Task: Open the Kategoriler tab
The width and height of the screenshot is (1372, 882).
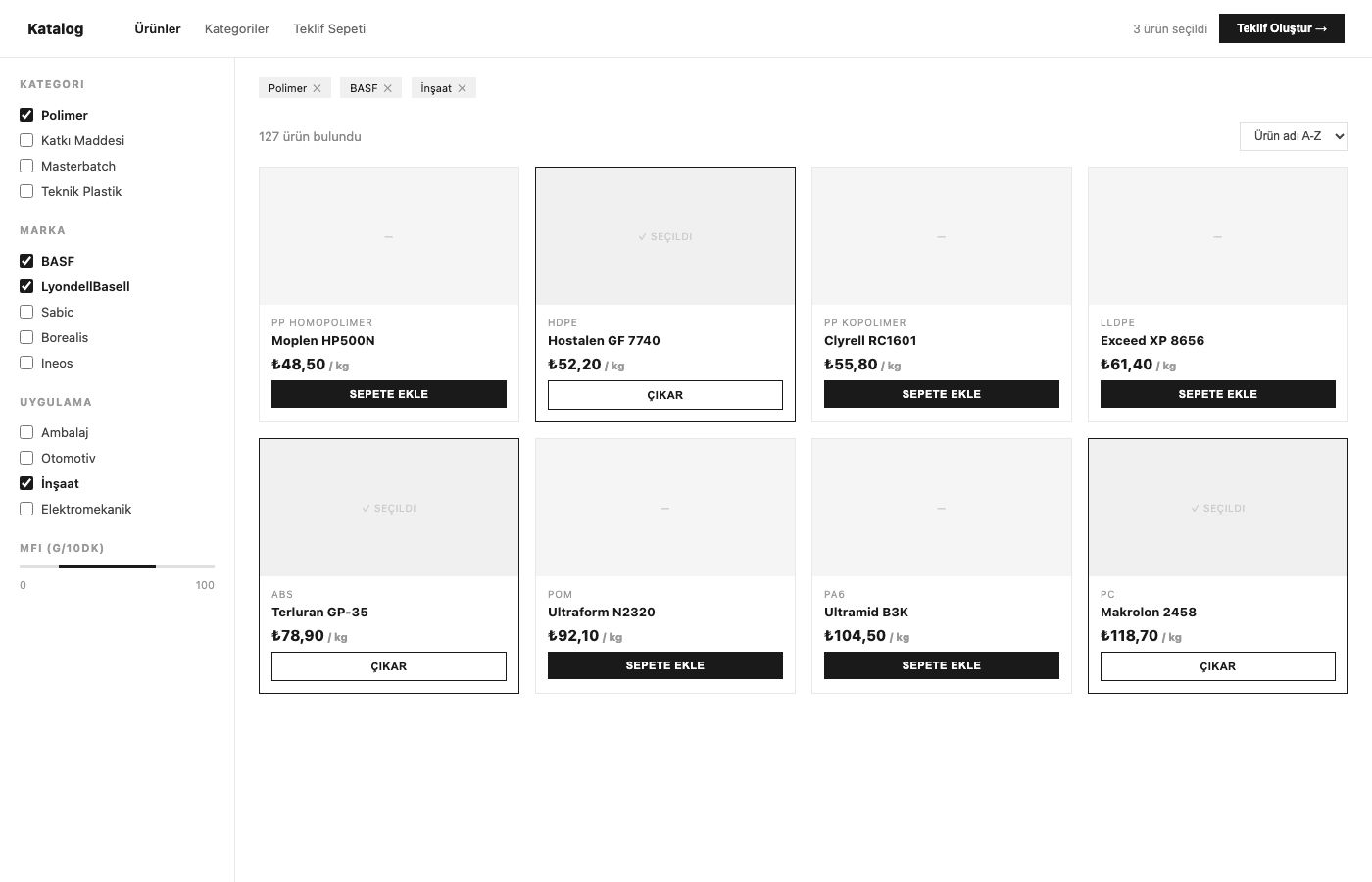Action: click(236, 28)
